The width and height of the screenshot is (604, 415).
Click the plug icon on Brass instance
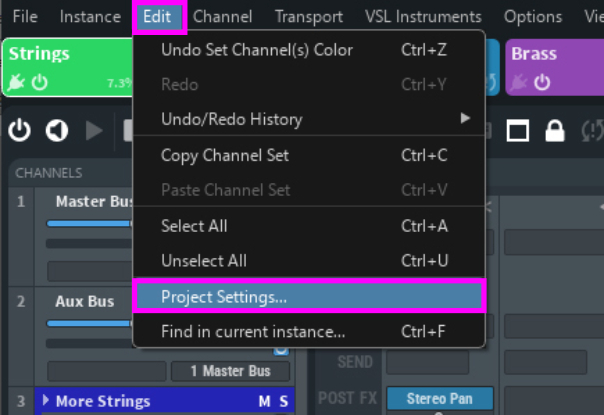(x=520, y=82)
